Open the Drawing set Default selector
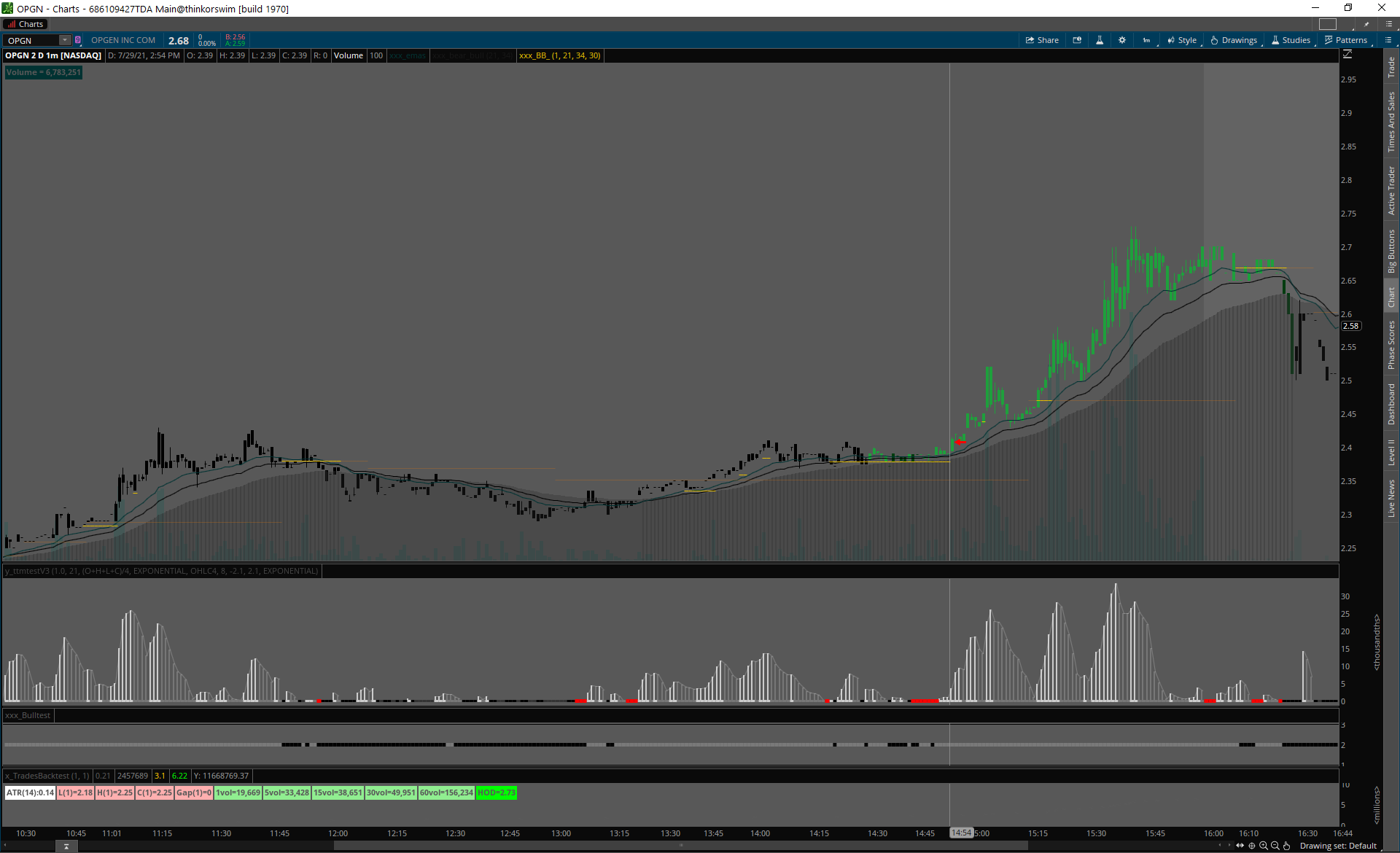The width and height of the screenshot is (1400, 853). (1338, 846)
